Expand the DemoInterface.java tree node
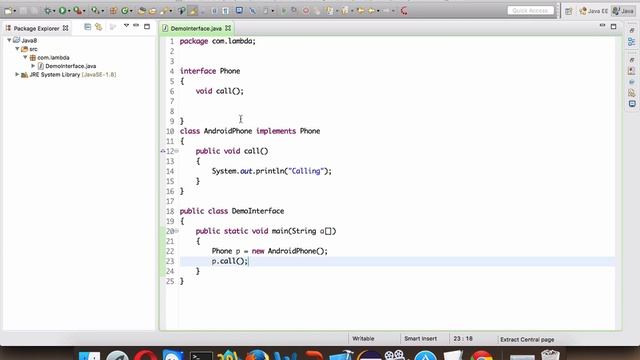640x360 pixels. tap(33, 66)
